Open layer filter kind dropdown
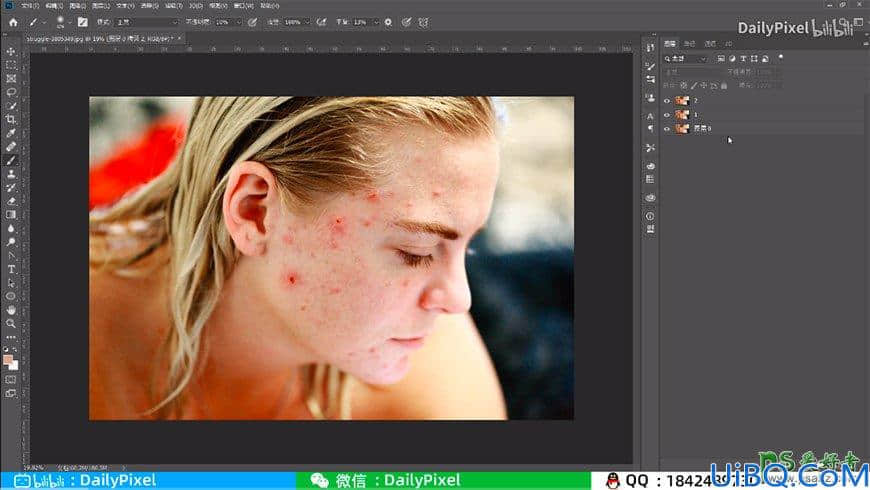870x490 pixels. pos(686,58)
